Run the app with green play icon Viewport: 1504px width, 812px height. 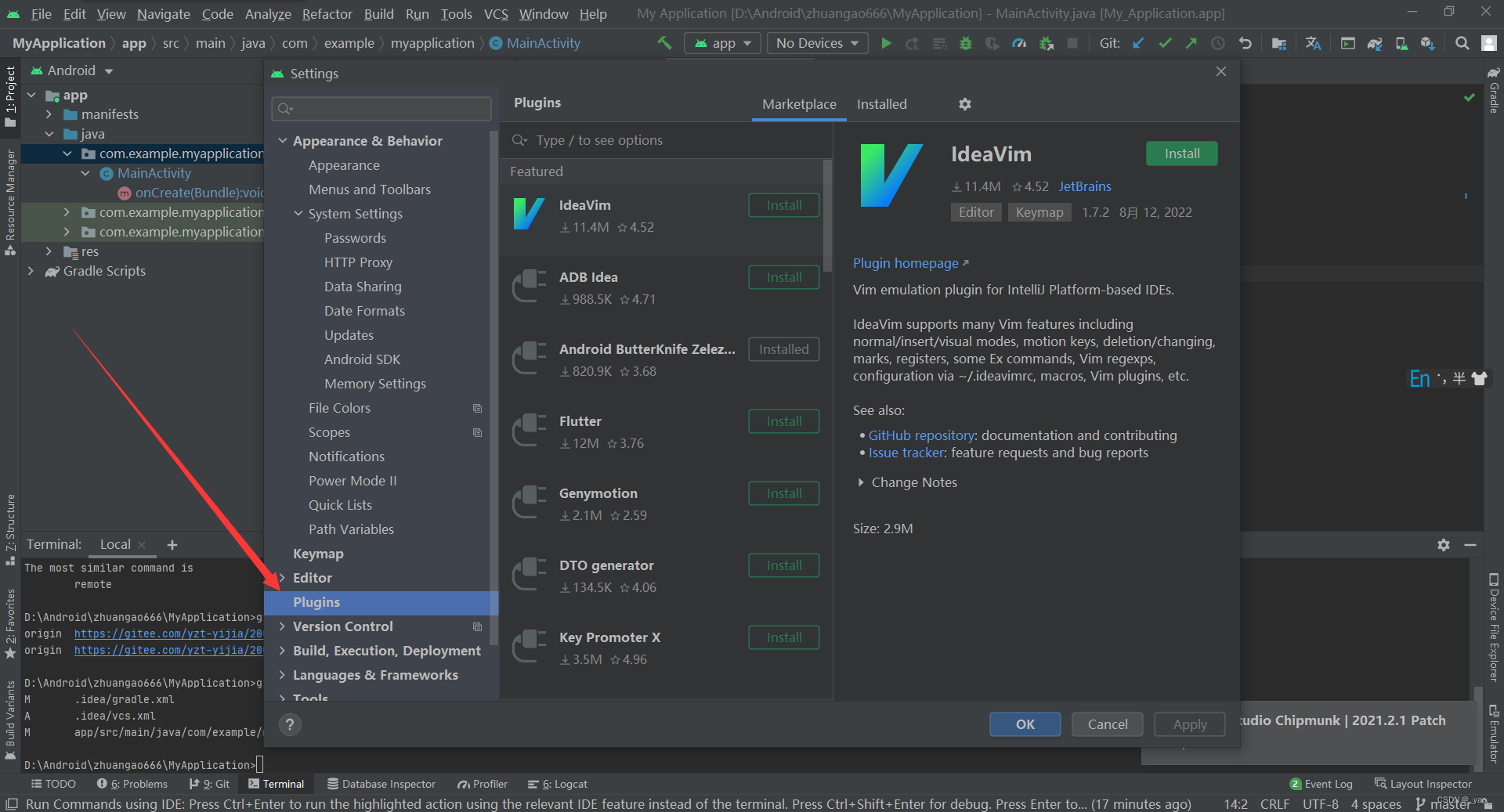tap(886, 43)
